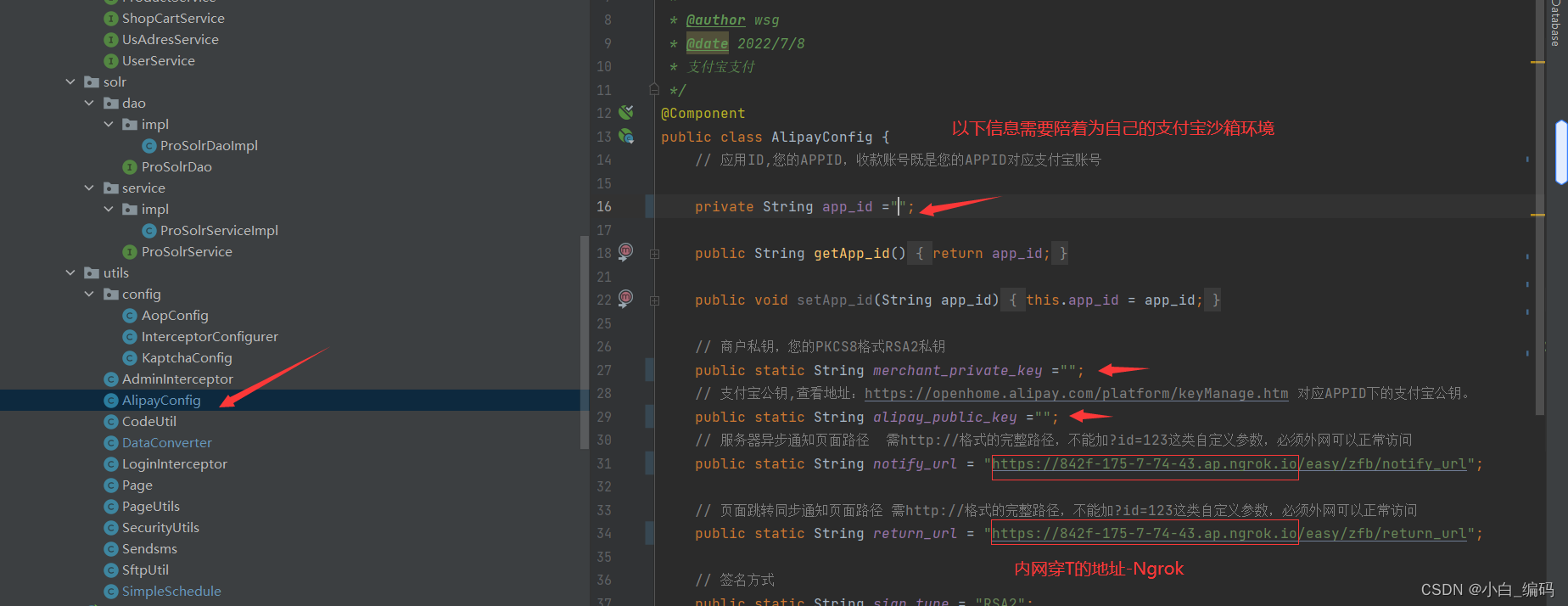Collapse the config folder chevron
The width and height of the screenshot is (1568, 606).
89,295
